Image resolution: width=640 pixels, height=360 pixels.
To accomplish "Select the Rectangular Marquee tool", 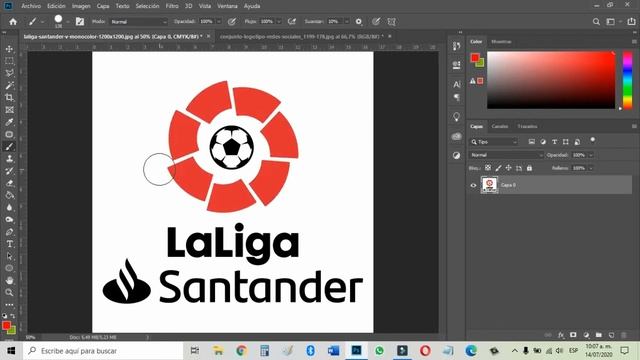I will (x=9, y=61).
